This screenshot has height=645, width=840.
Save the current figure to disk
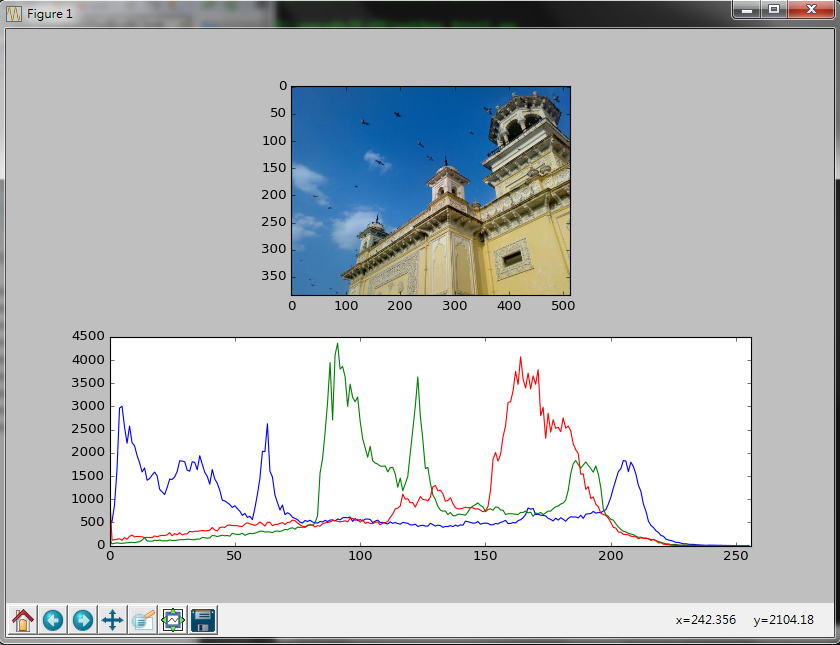click(x=202, y=620)
